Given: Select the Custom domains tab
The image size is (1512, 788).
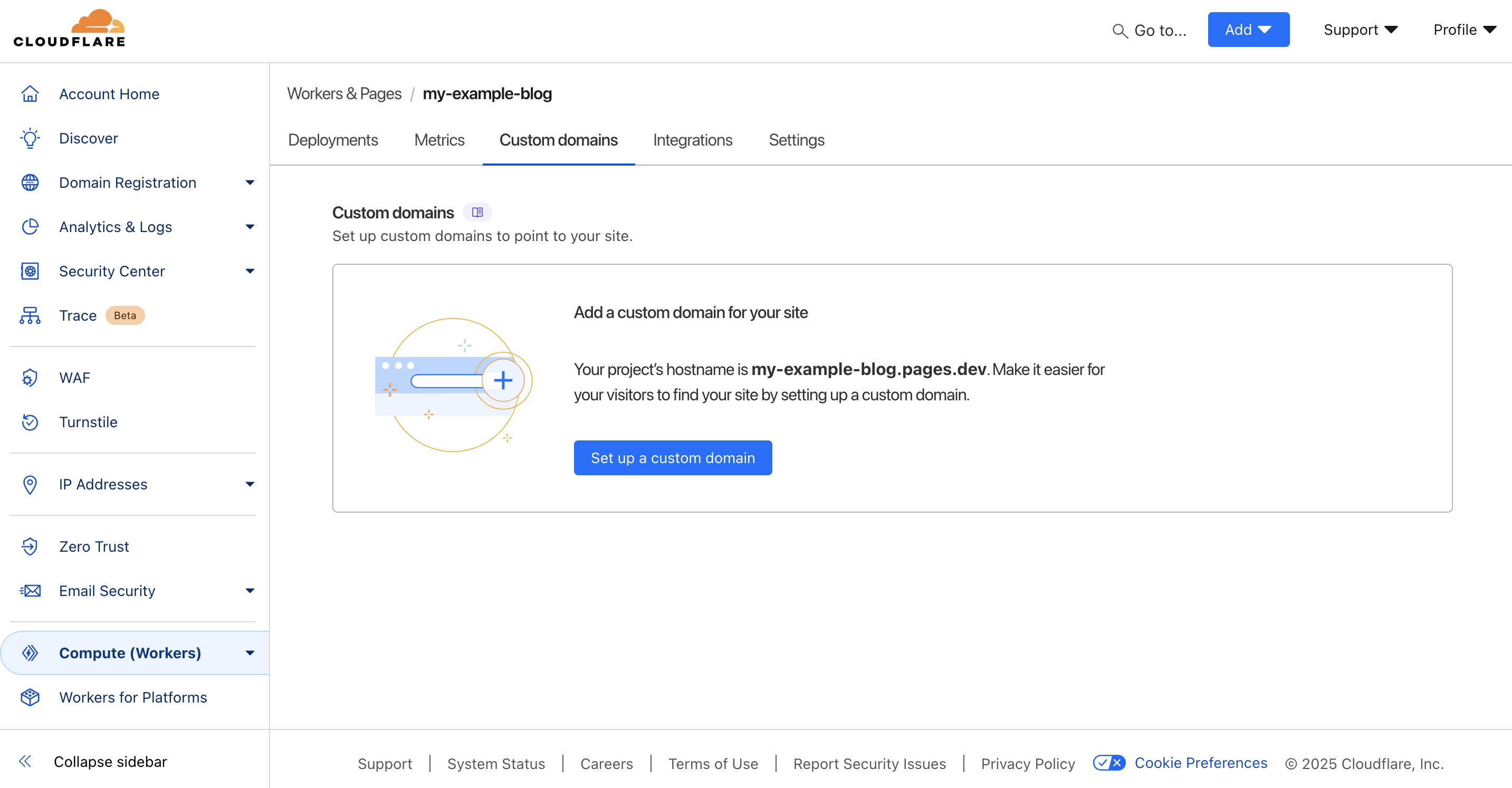Looking at the screenshot, I should 558,140.
